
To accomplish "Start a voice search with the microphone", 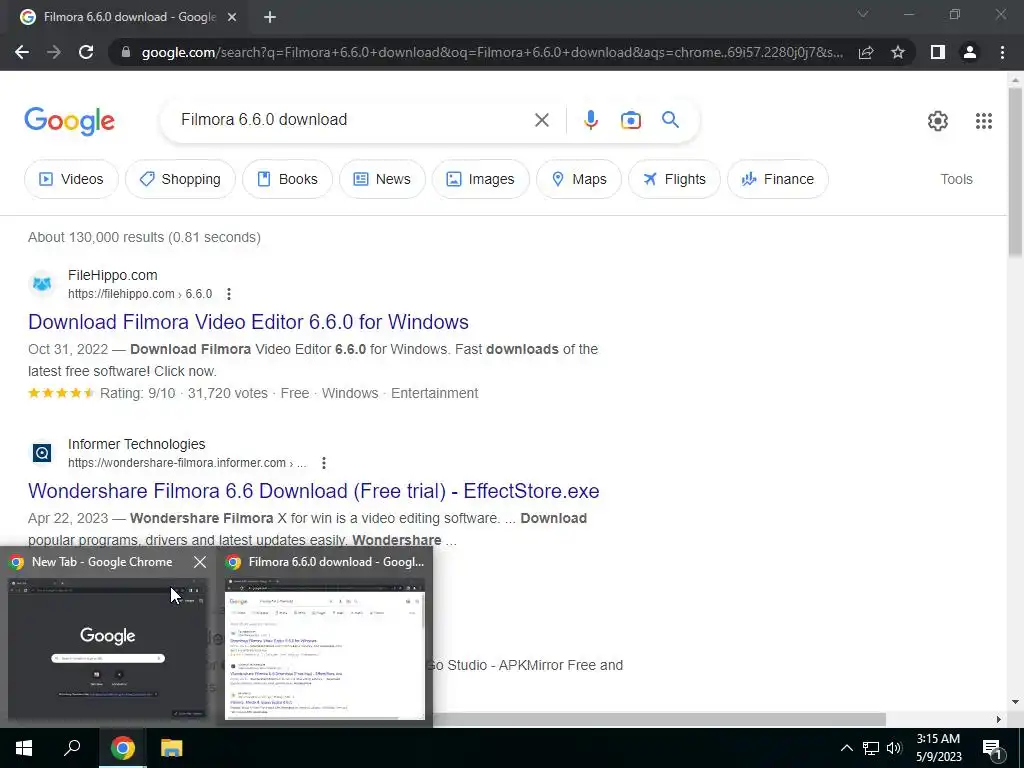I will coord(590,120).
